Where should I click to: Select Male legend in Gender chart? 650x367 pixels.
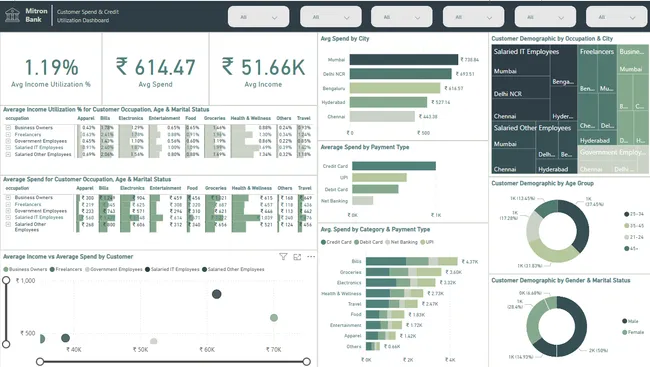pos(630,321)
